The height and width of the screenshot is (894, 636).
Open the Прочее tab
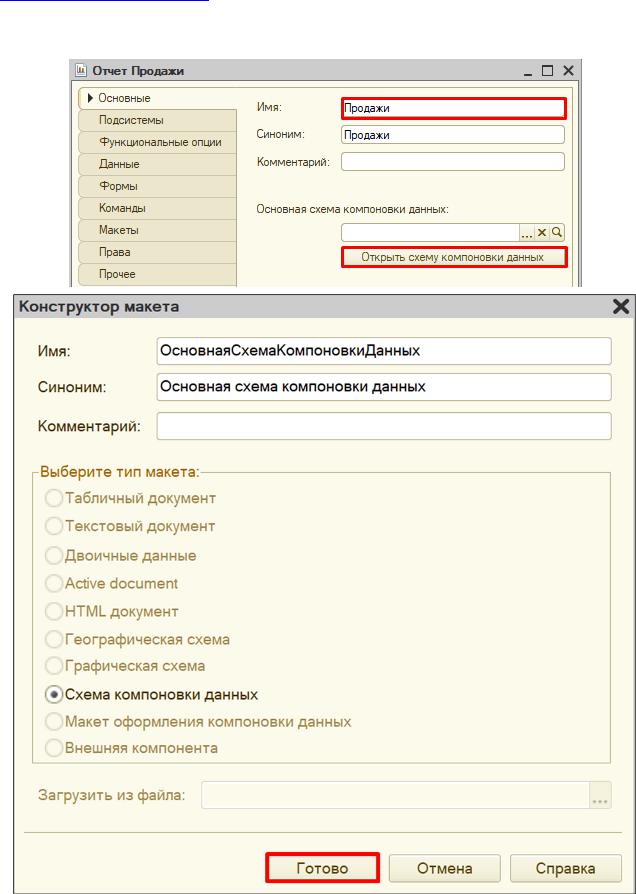(157, 274)
